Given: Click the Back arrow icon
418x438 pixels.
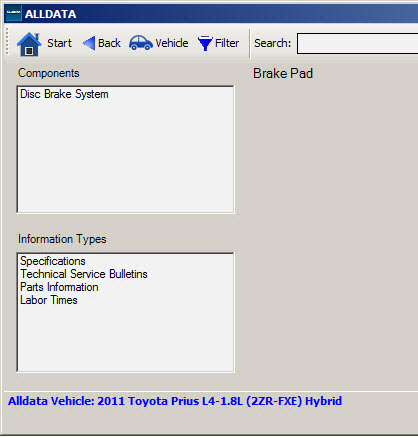Looking at the screenshot, I should pyautogui.click(x=89, y=43).
